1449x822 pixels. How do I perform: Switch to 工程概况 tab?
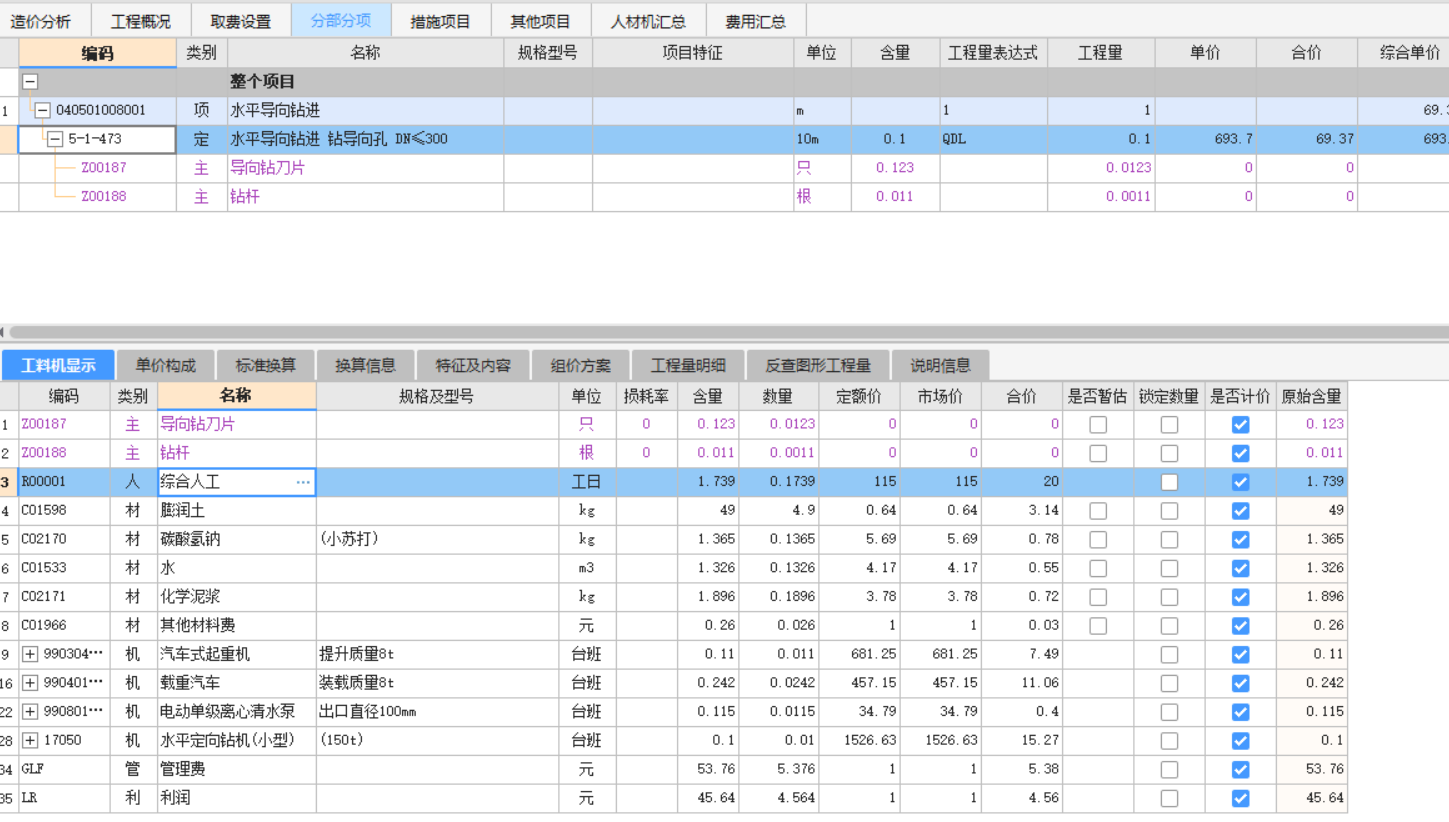pyautogui.click(x=141, y=21)
